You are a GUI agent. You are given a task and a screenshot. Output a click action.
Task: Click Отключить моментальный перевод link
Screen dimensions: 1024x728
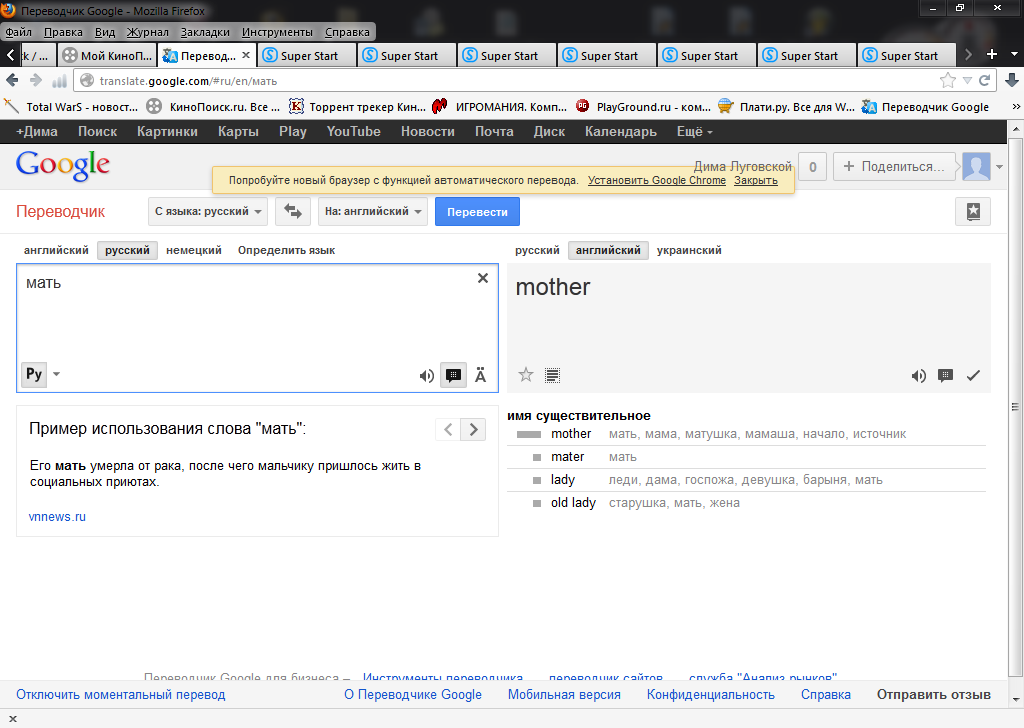tap(121, 695)
